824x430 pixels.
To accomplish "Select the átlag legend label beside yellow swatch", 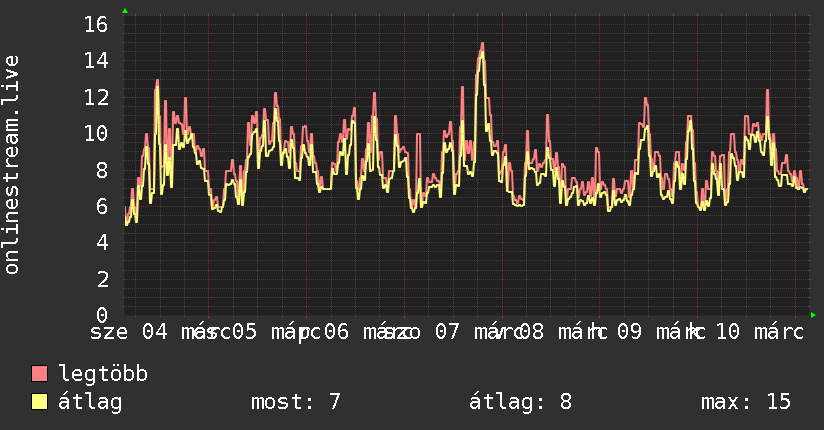I will point(90,402).
